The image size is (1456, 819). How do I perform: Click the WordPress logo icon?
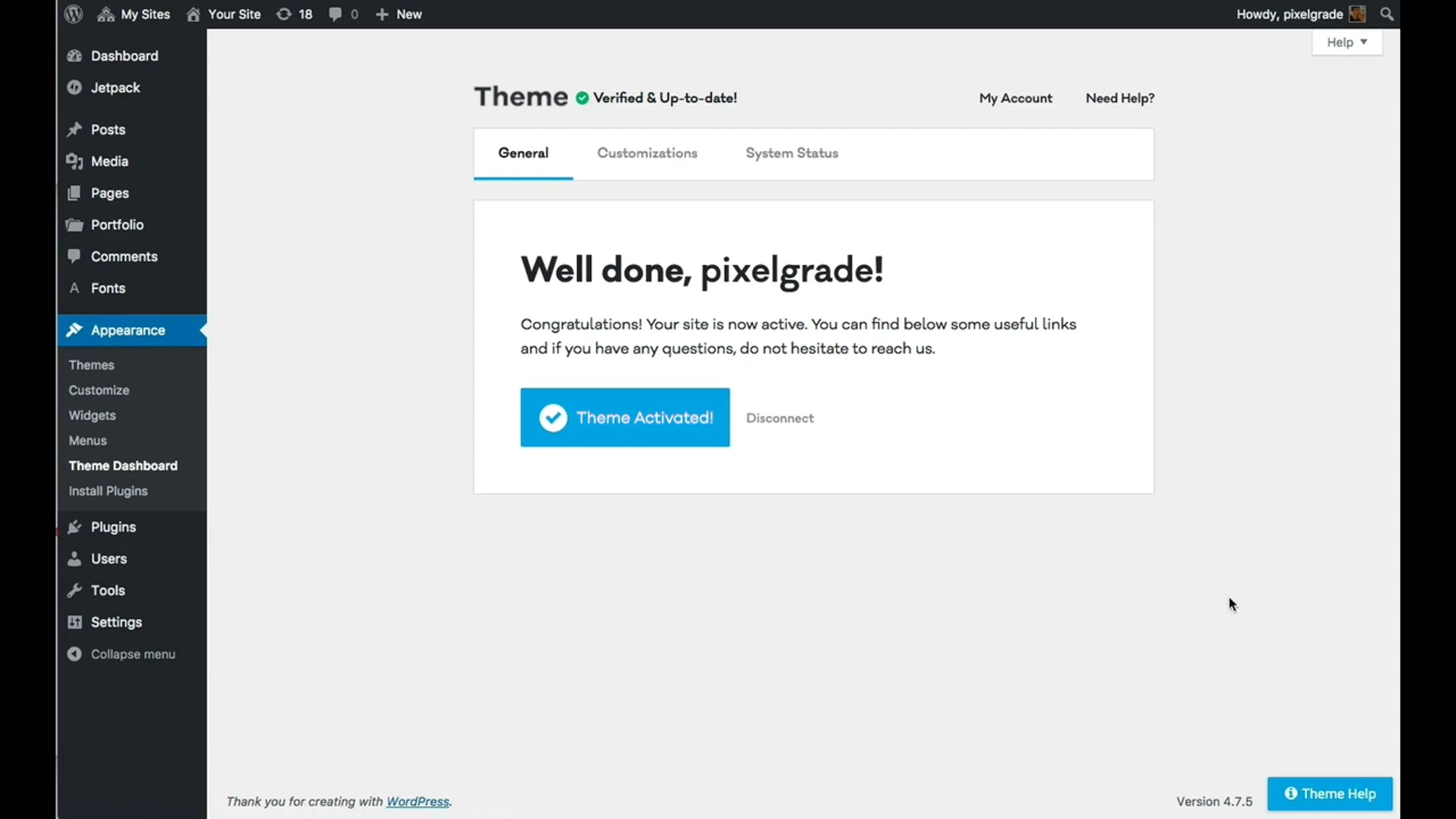[x=73, y=14]
